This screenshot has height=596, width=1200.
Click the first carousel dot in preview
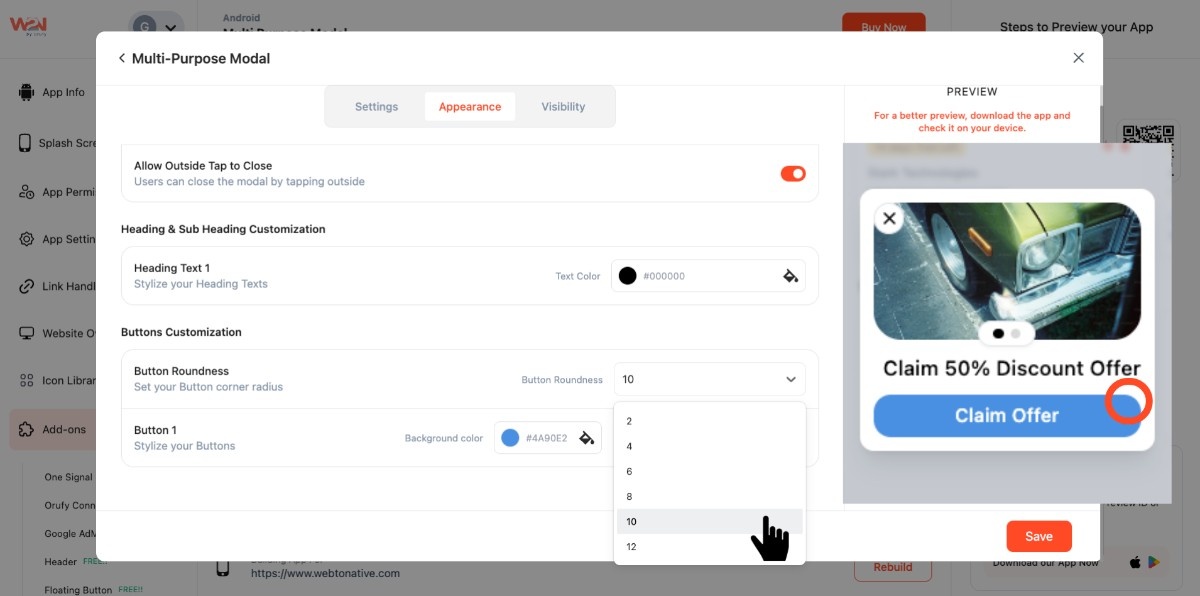998,333
